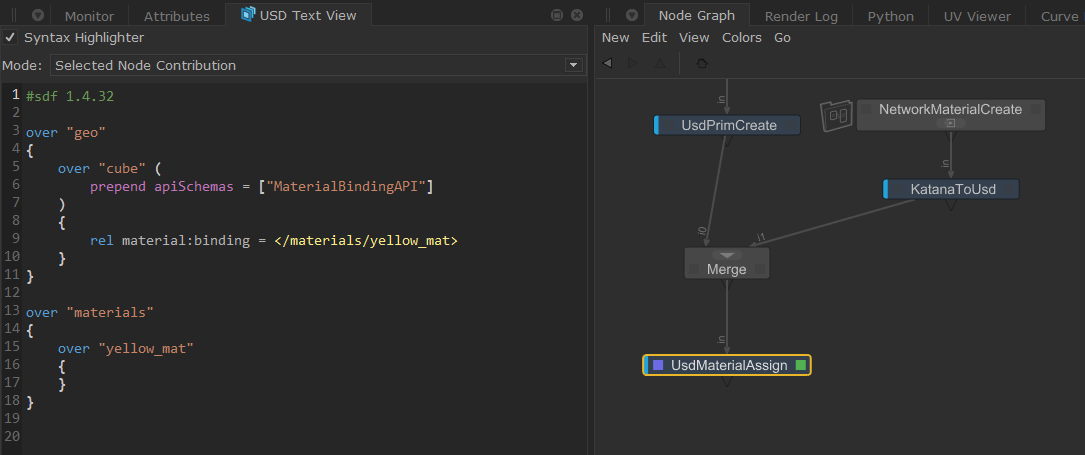Click the blue edit square on UsdMaterialAssign
Image resolution: width=1085 pixels, height=455 pixels.
pyautogui.click(x=658, y=366)
